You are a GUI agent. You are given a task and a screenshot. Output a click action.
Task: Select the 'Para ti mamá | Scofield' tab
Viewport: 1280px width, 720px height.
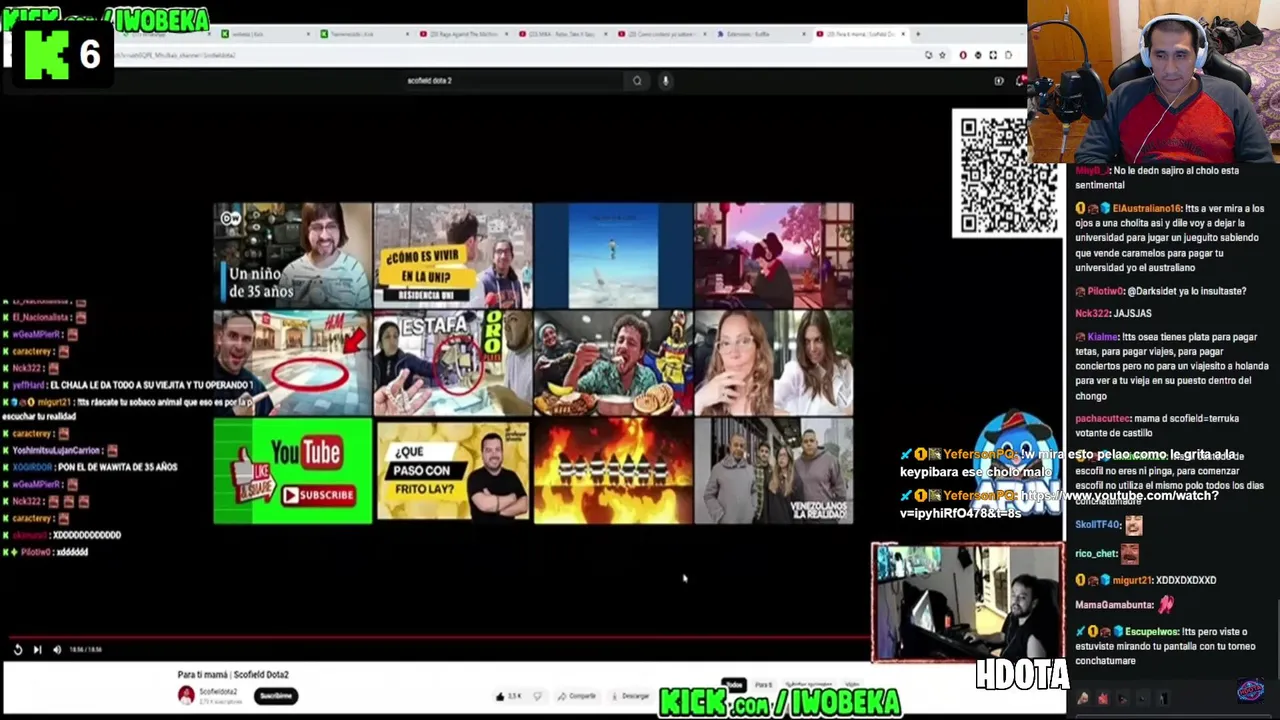pos(860,34)
